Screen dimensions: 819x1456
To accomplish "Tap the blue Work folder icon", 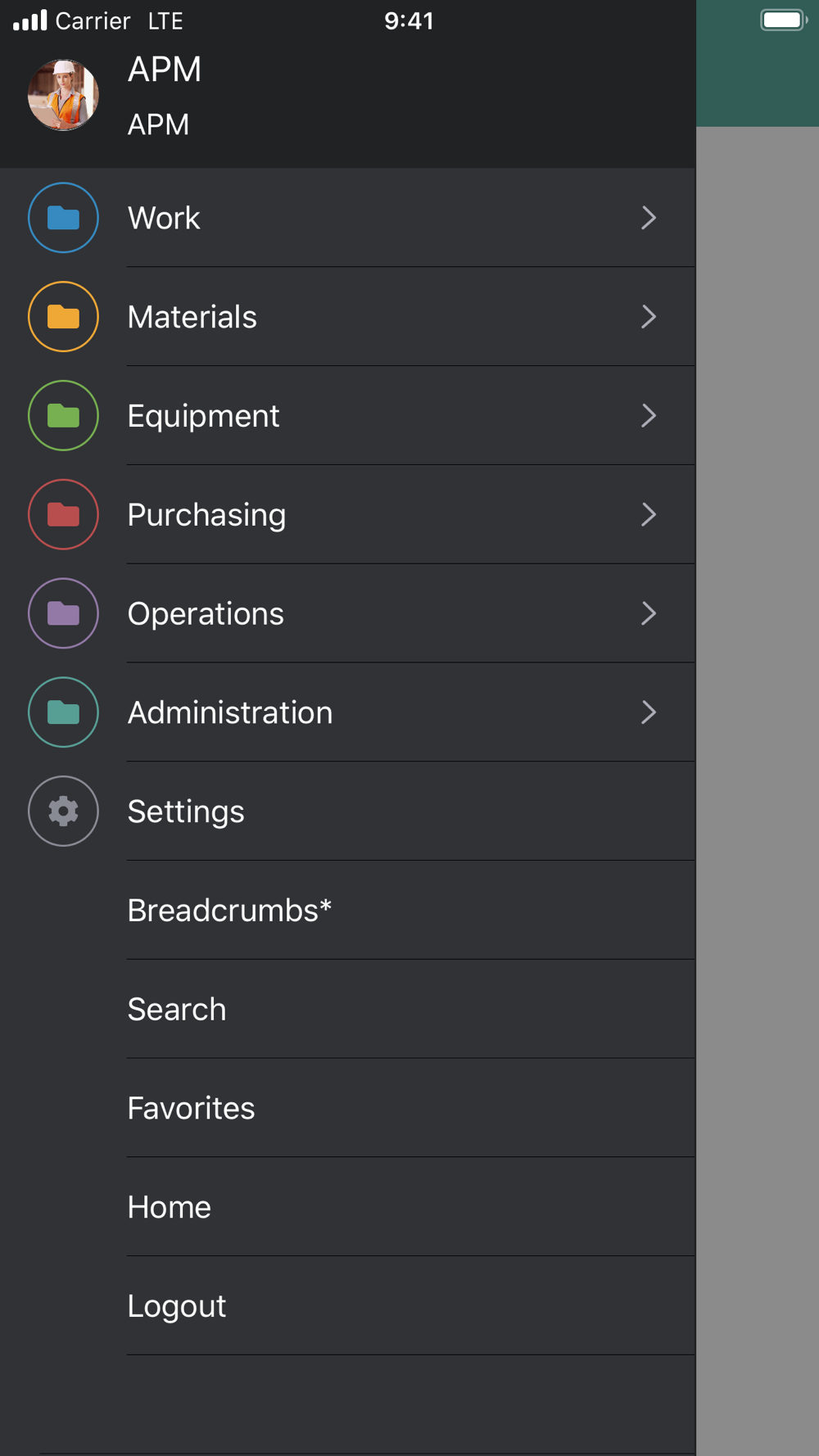I will click(x=63, y=218).
